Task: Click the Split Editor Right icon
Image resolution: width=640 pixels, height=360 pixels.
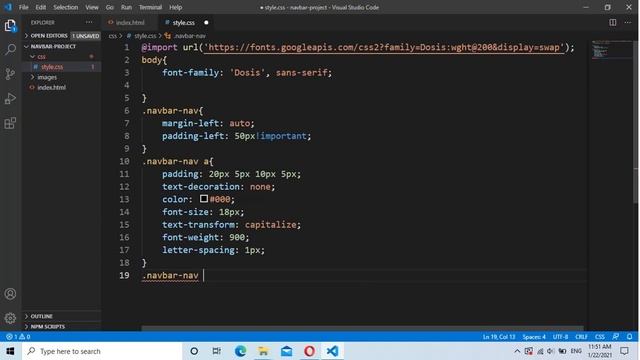Action: [613, 22]
